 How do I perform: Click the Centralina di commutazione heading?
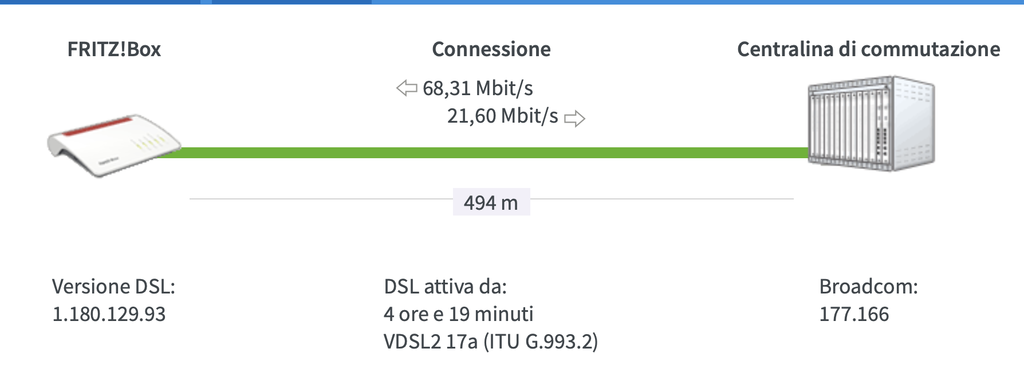869,50
